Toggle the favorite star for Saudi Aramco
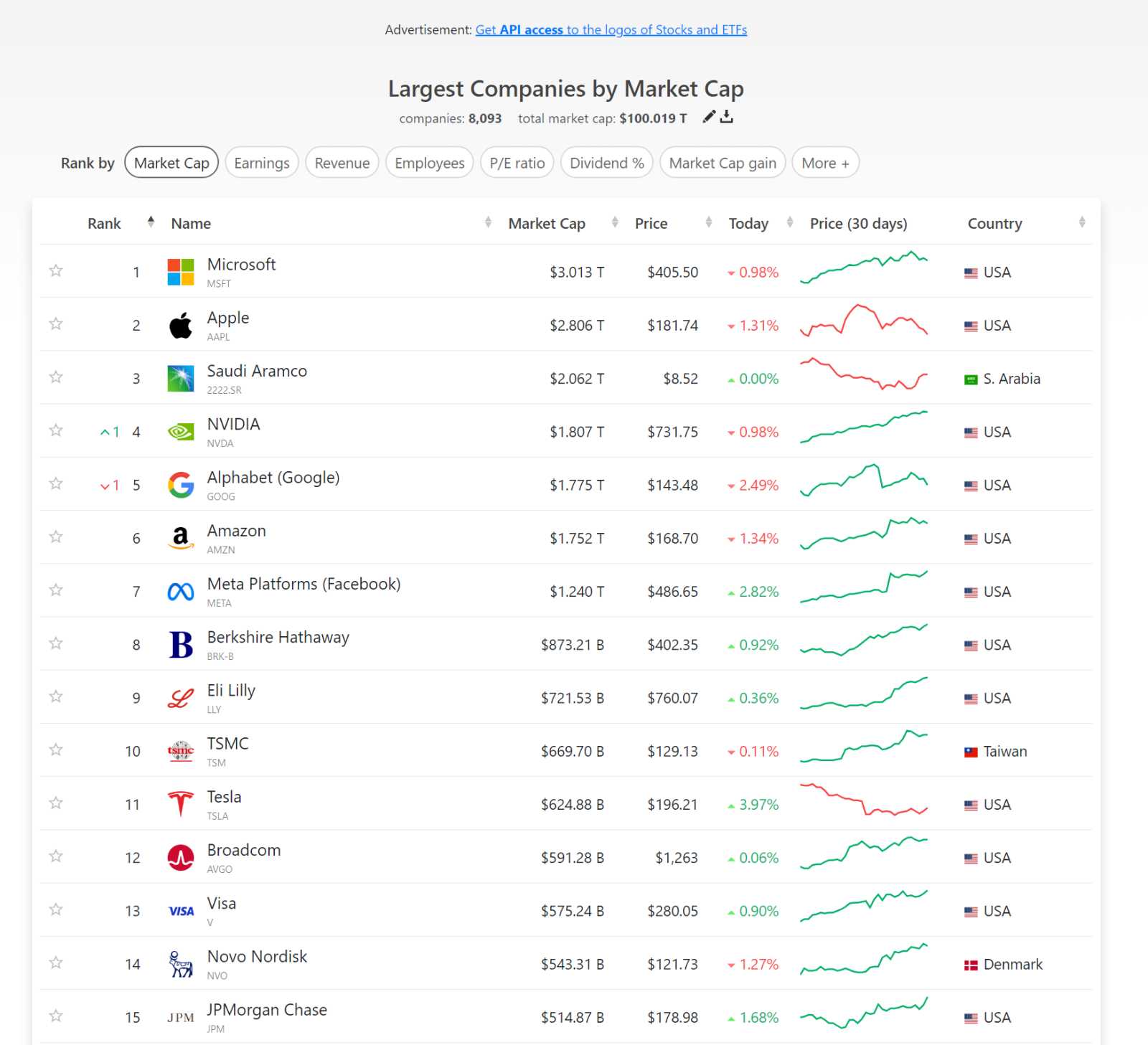Image resolution: width=1148 pixels, height=1045 pixels. [x=56, y=377]
